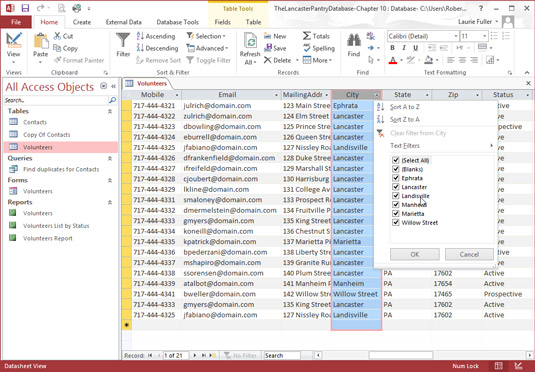Viewport: 535px width, 372px height.
Task: Uncheck the Lancaster filter checkbox
Action: coord(396,187)
